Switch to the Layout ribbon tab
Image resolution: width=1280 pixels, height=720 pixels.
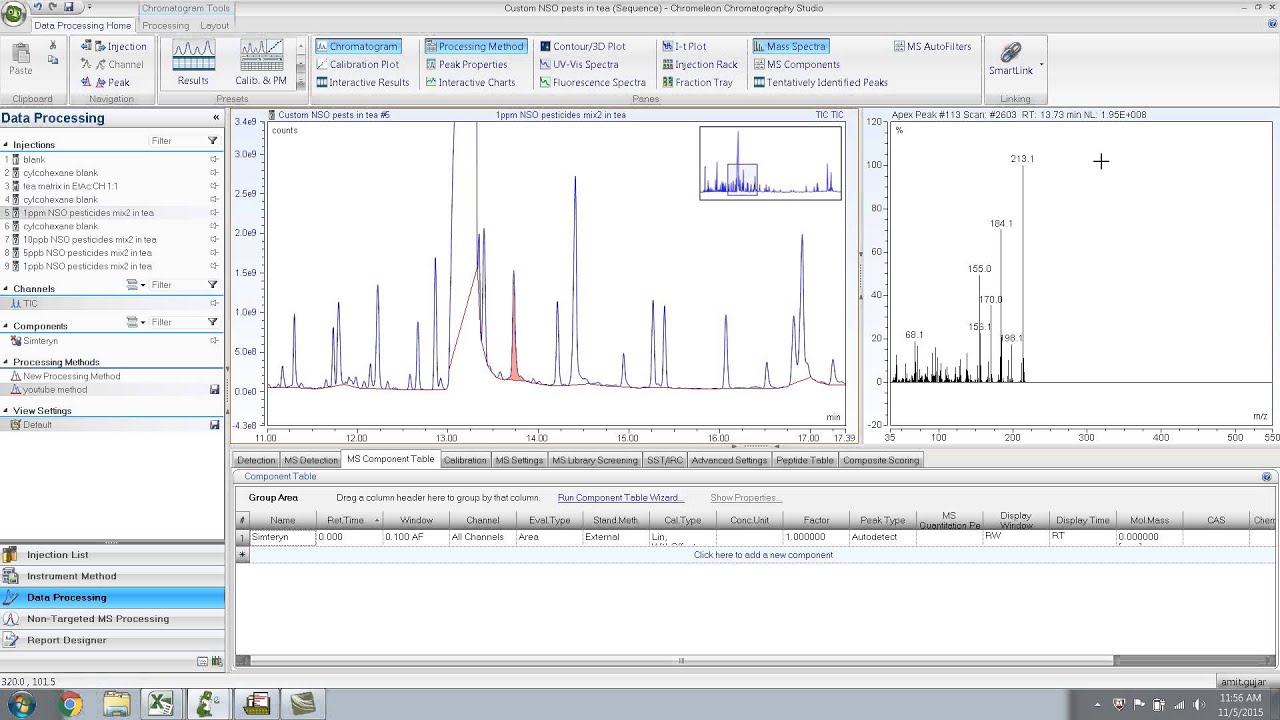[x=214, y=25]
